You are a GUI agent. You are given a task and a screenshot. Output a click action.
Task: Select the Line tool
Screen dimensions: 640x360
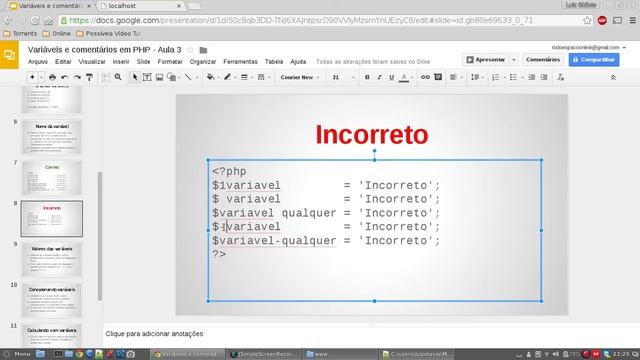(x=188, y=77)
